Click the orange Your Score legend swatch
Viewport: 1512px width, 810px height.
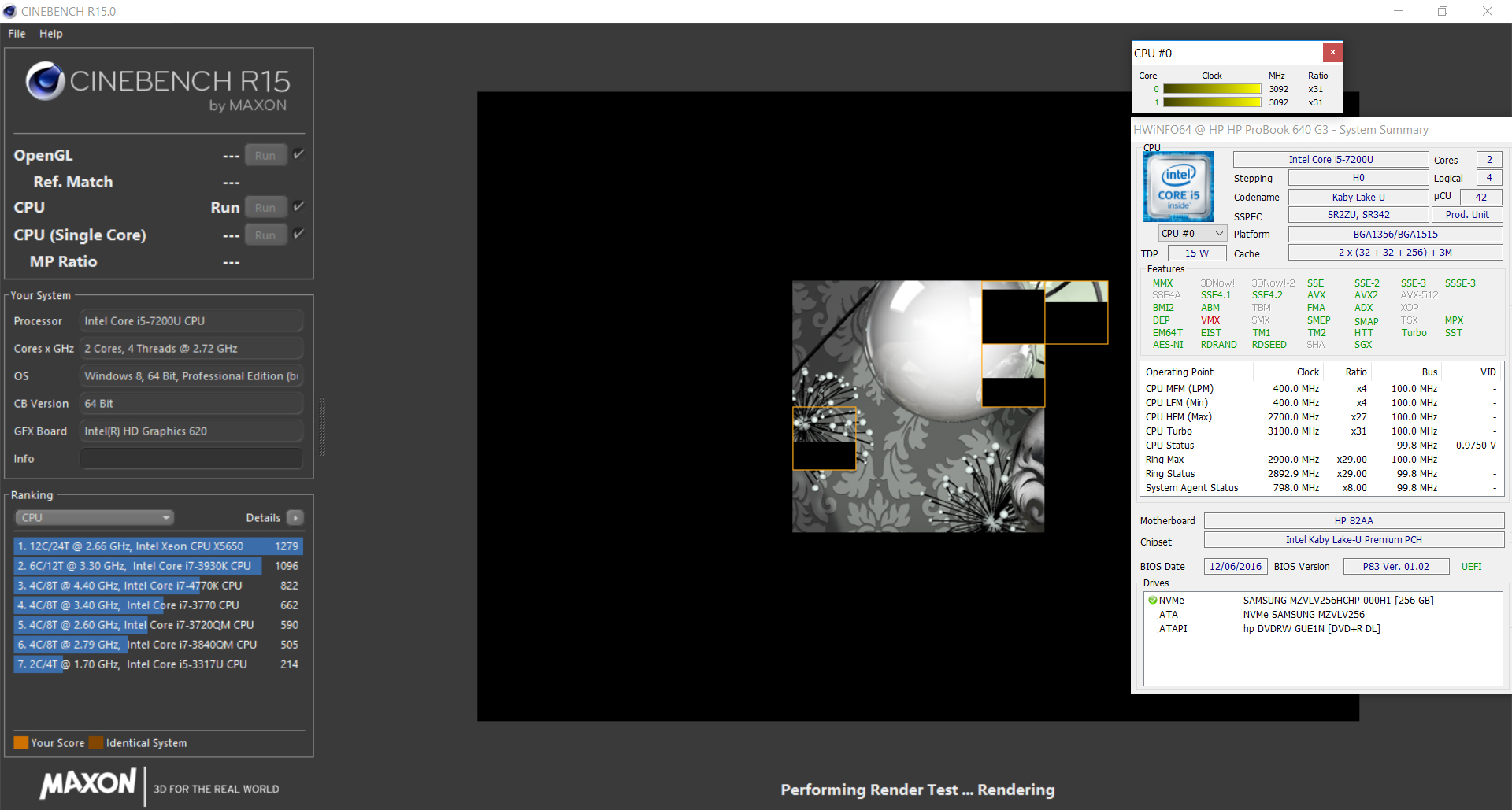[20, 743]
